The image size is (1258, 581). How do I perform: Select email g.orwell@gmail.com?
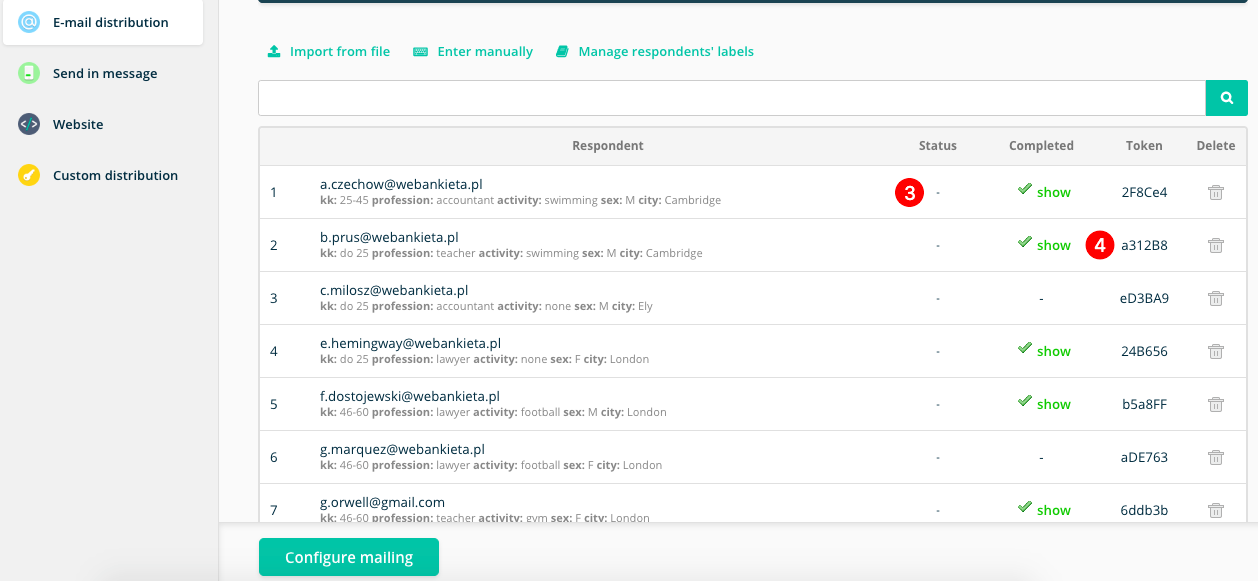(382, 502)
